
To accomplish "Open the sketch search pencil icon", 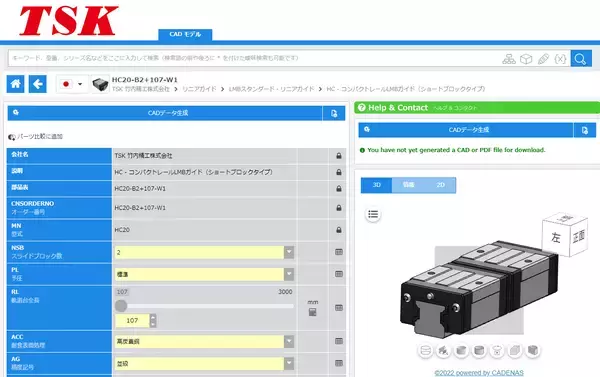I will coord(543,59).
